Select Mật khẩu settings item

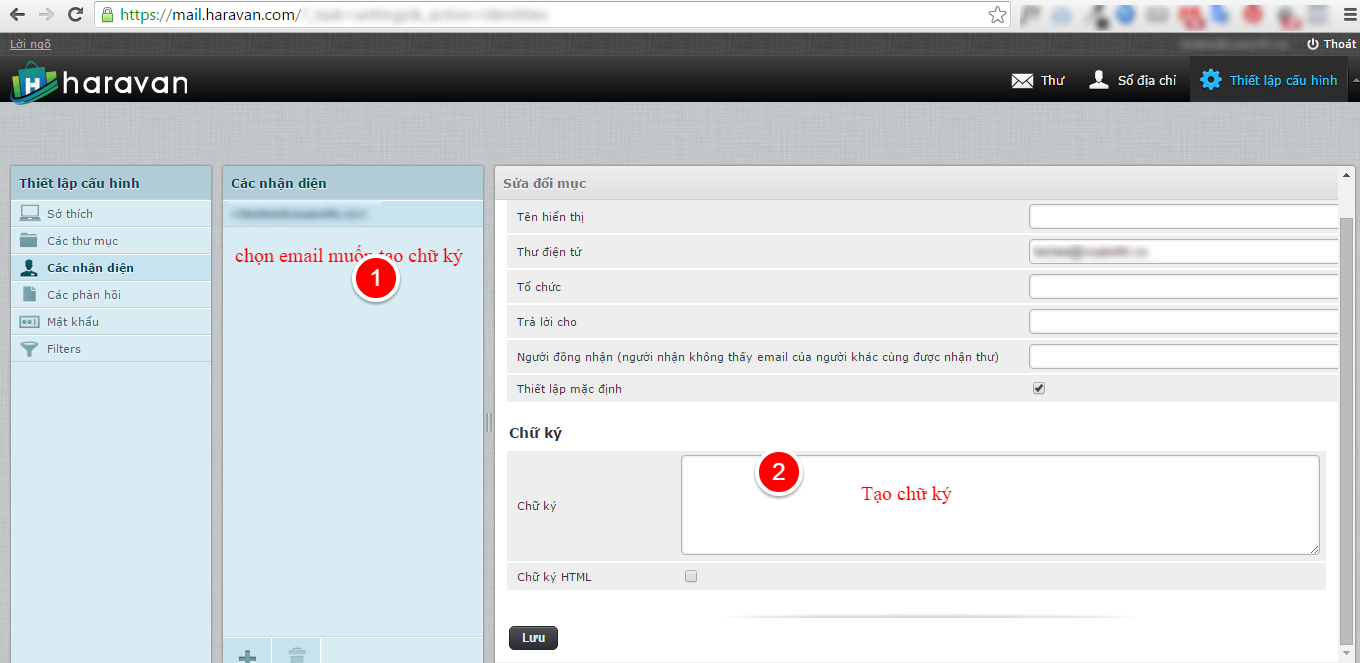[112, 322]
